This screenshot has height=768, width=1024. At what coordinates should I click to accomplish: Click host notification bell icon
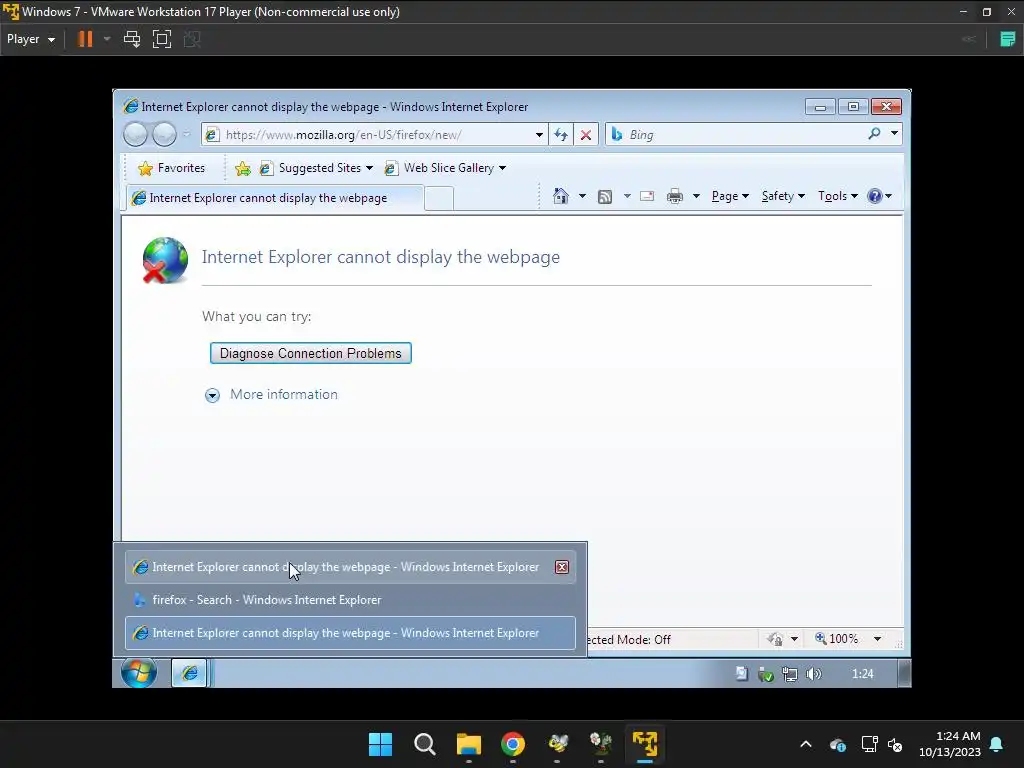pos(997,744)
